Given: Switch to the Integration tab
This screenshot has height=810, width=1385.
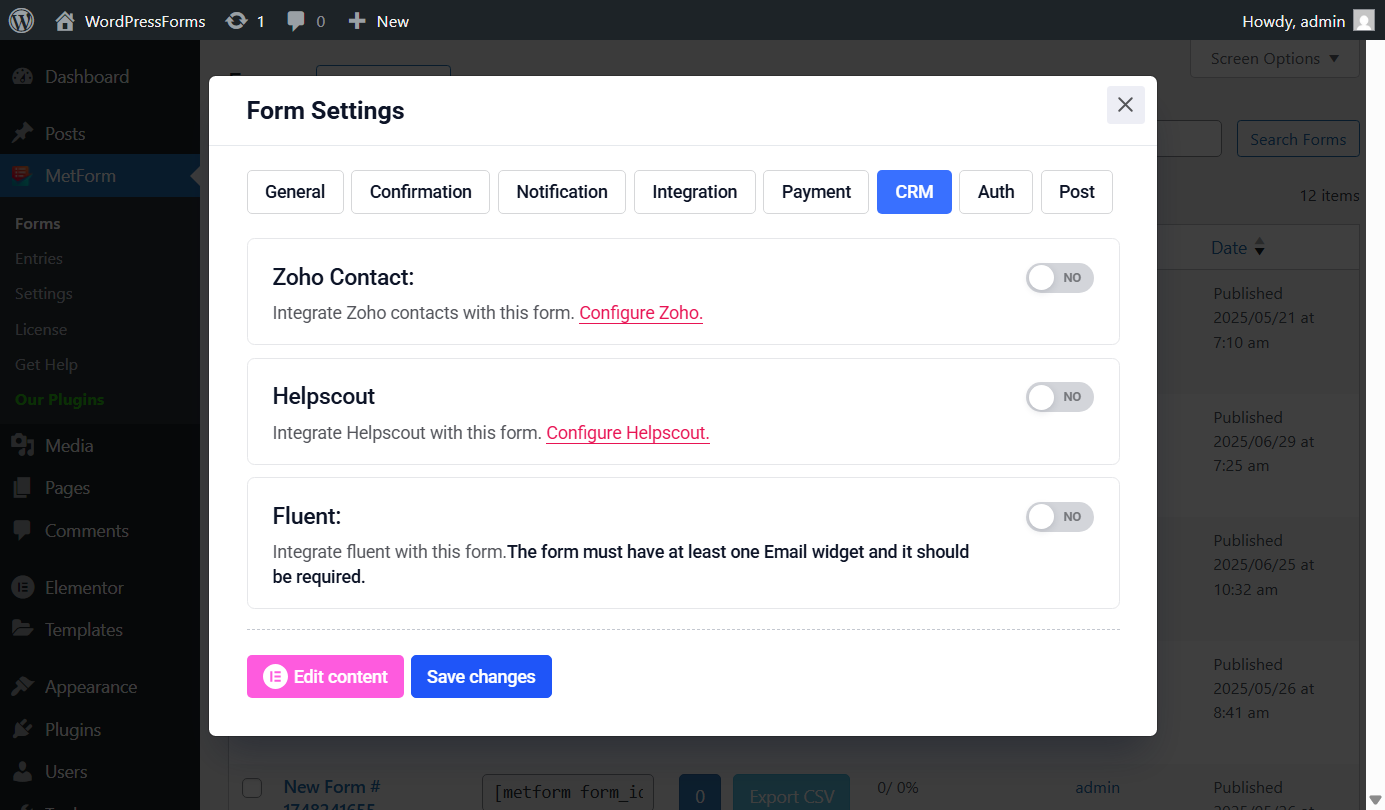Looking at the screenshot, I should click(x=695, y=192).
